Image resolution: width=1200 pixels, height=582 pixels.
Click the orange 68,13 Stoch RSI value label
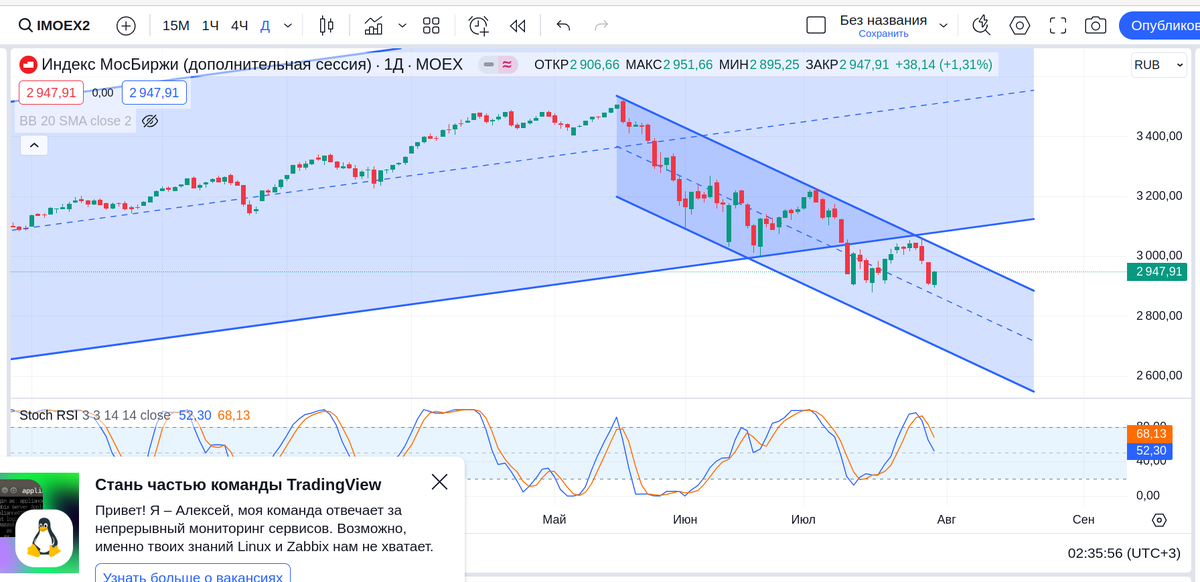1151,434
